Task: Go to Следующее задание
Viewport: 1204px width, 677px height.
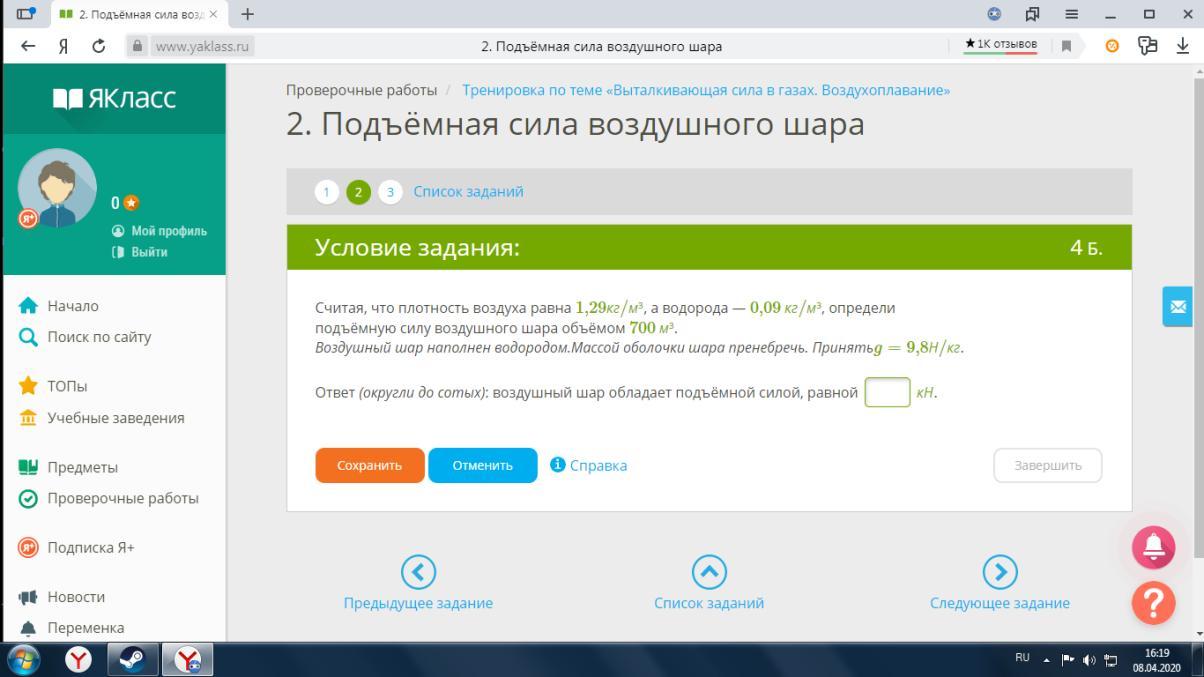Action: tap(1000, 603)
